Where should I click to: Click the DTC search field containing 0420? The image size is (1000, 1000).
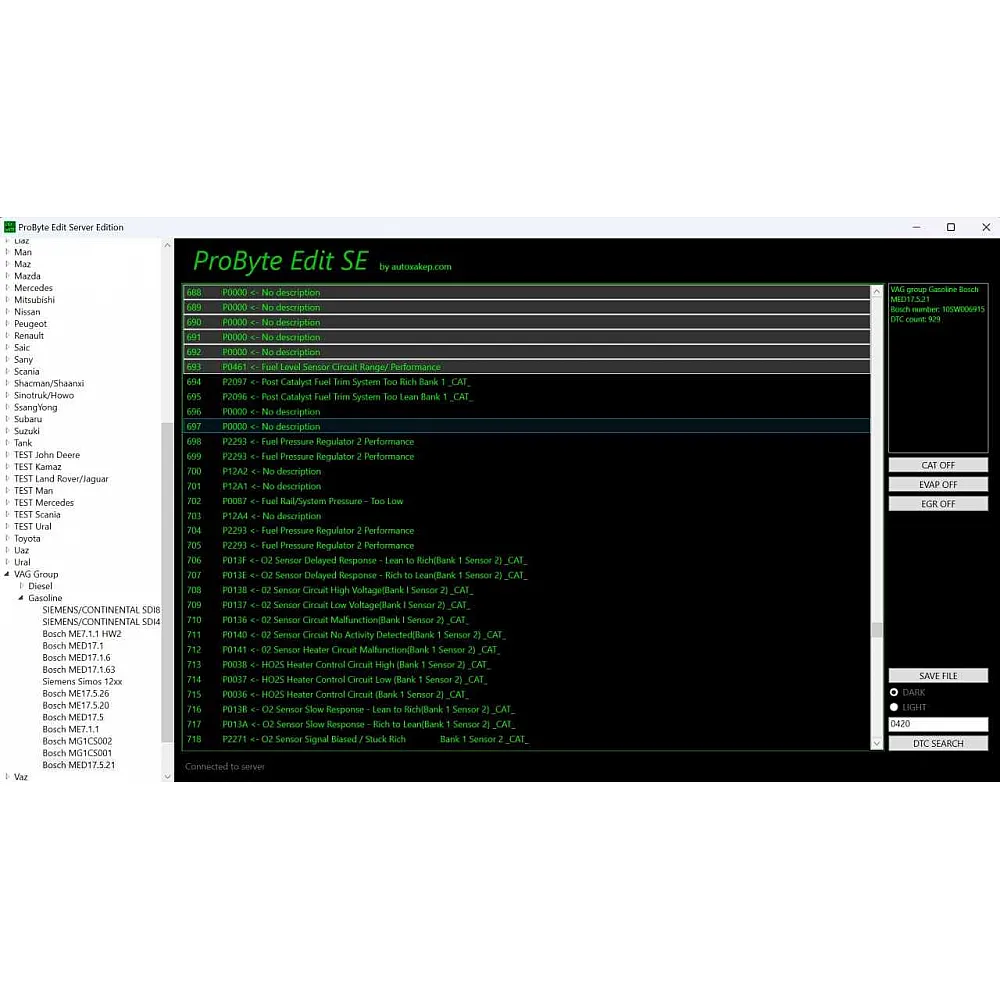click(938, 724)
